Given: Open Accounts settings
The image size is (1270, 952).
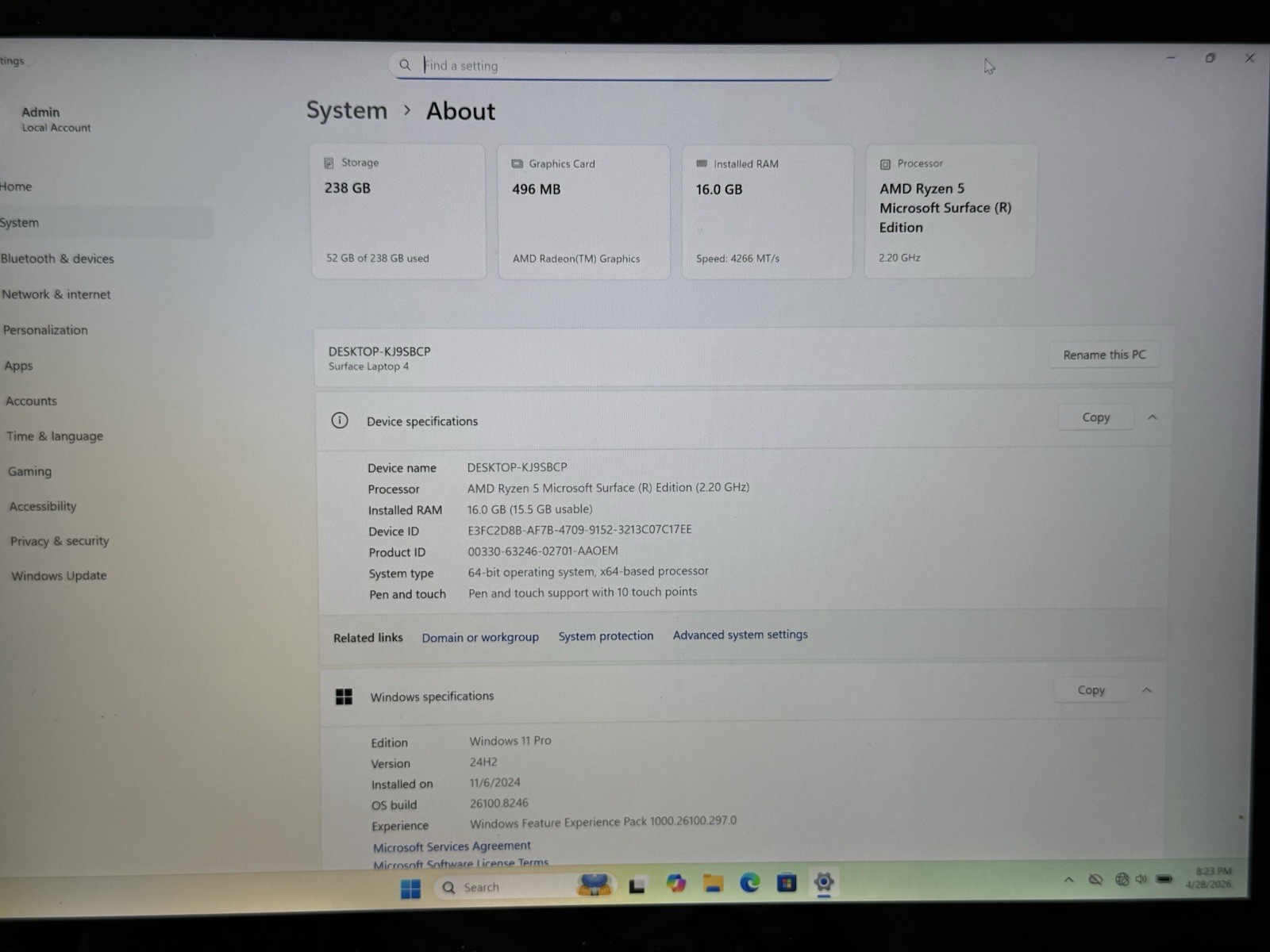Looking at the screenshot, I should click(x=32, y=401).
